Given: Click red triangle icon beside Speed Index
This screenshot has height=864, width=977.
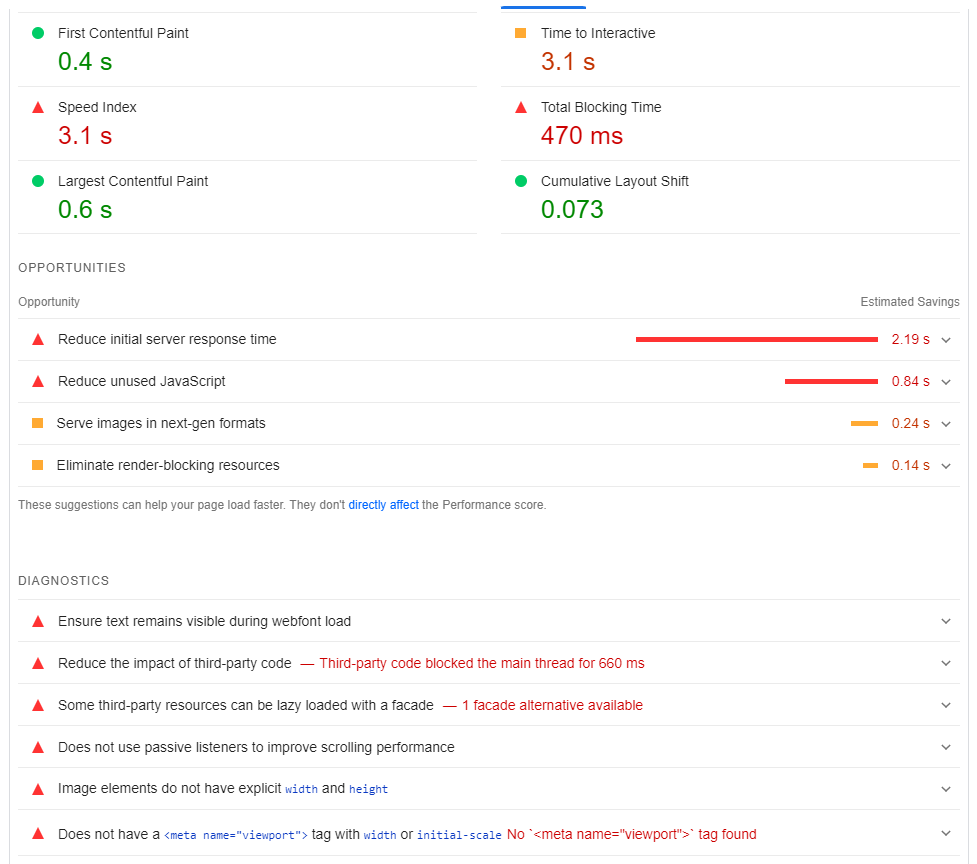Looking at the screenshot, I should pyautogui.click(x=38, y=107).
